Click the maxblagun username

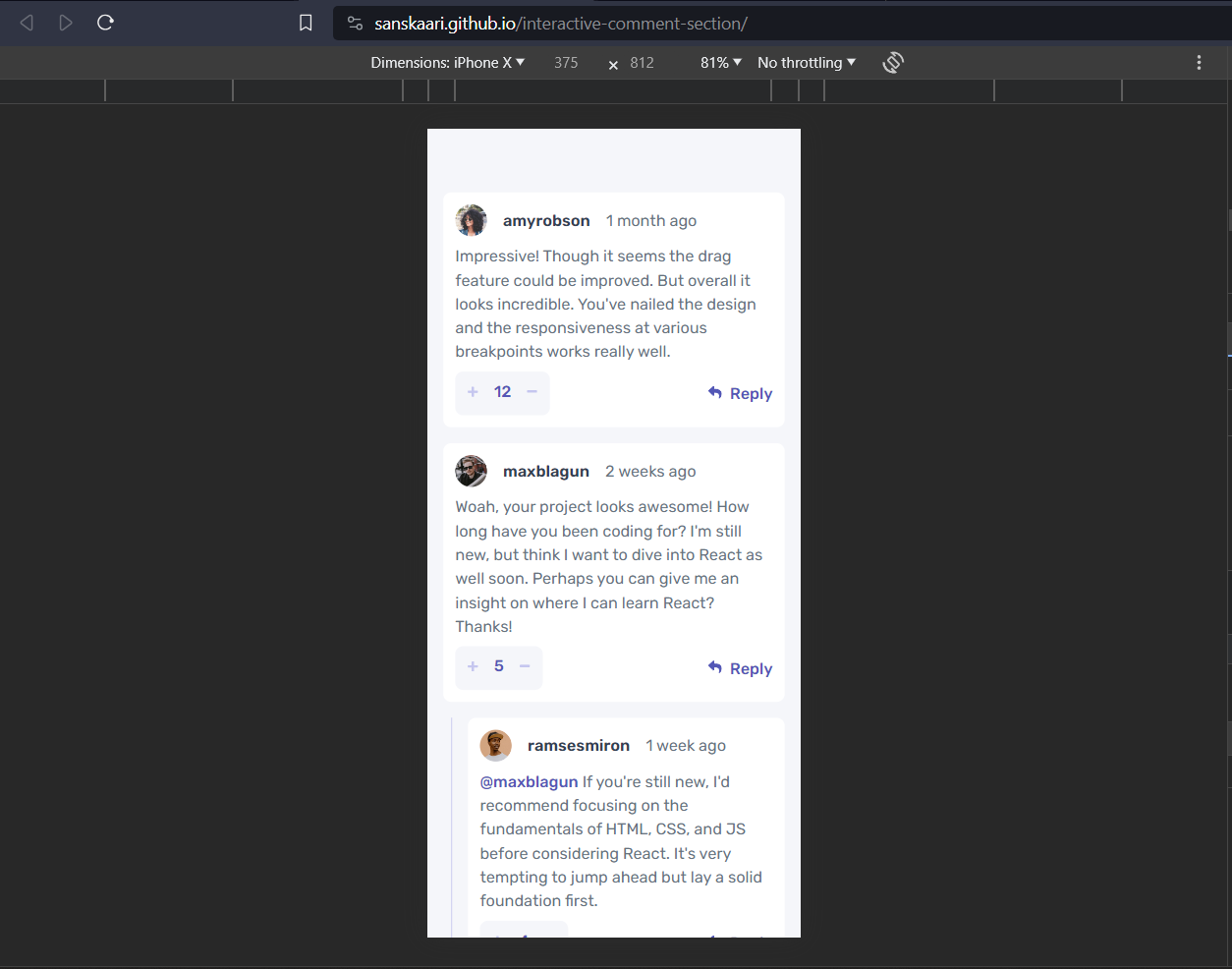pyautogui.click(x=546, y=472)
